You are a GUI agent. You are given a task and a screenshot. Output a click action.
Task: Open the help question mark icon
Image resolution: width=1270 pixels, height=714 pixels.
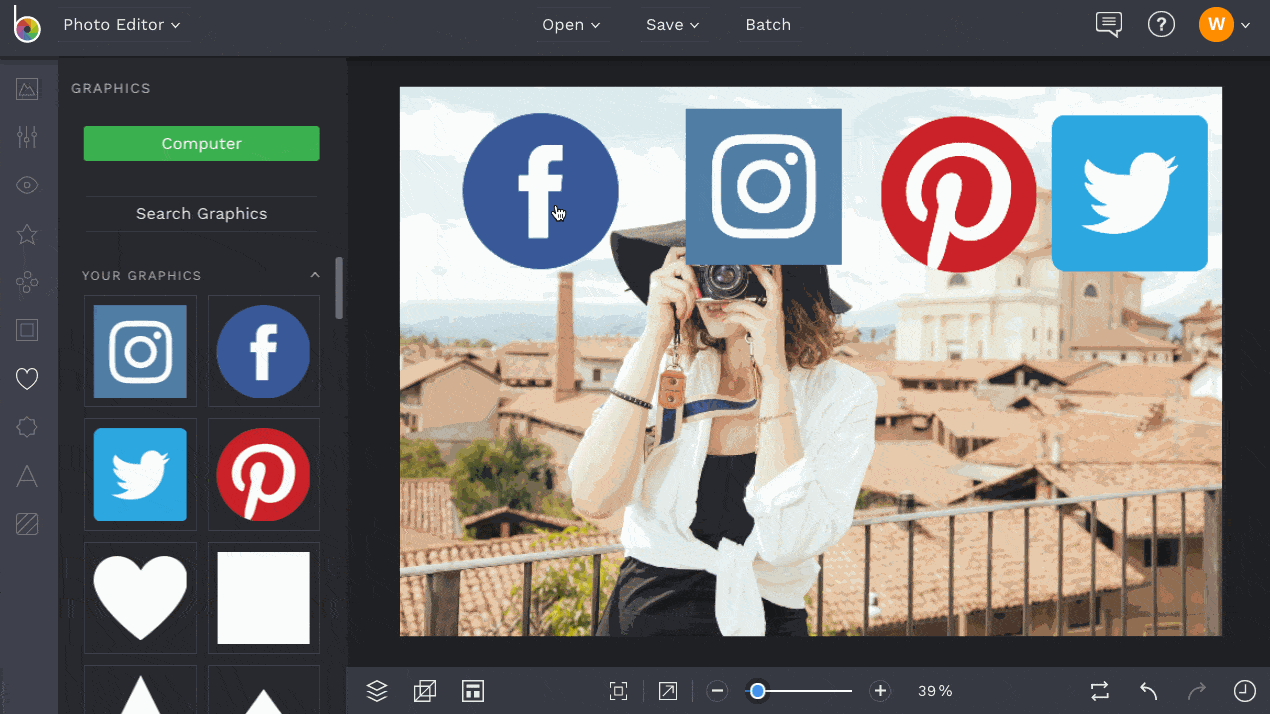(x=1161, y=25)
